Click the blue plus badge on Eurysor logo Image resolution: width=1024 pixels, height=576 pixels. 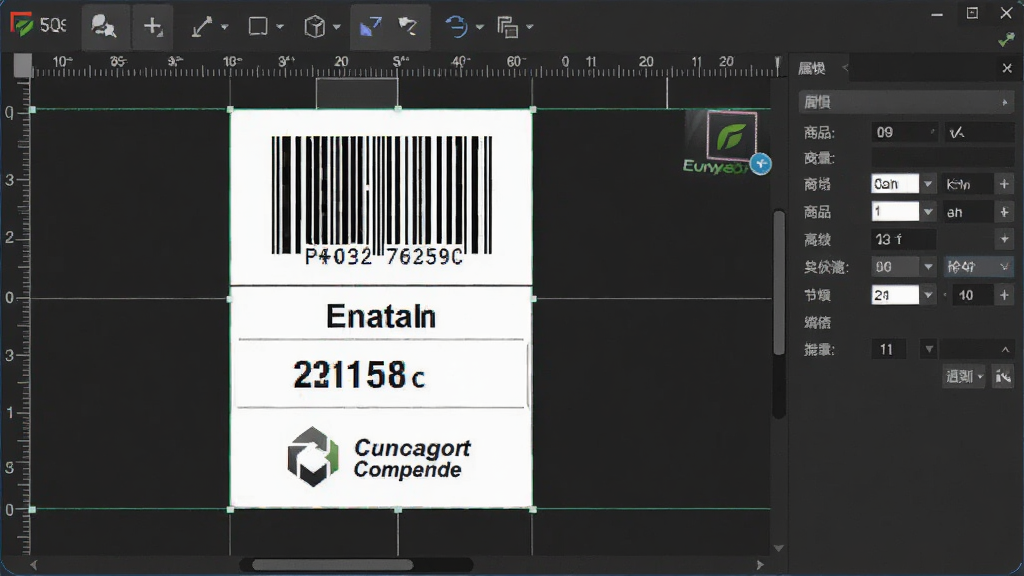pyautogui.click(x=760, y=164)
